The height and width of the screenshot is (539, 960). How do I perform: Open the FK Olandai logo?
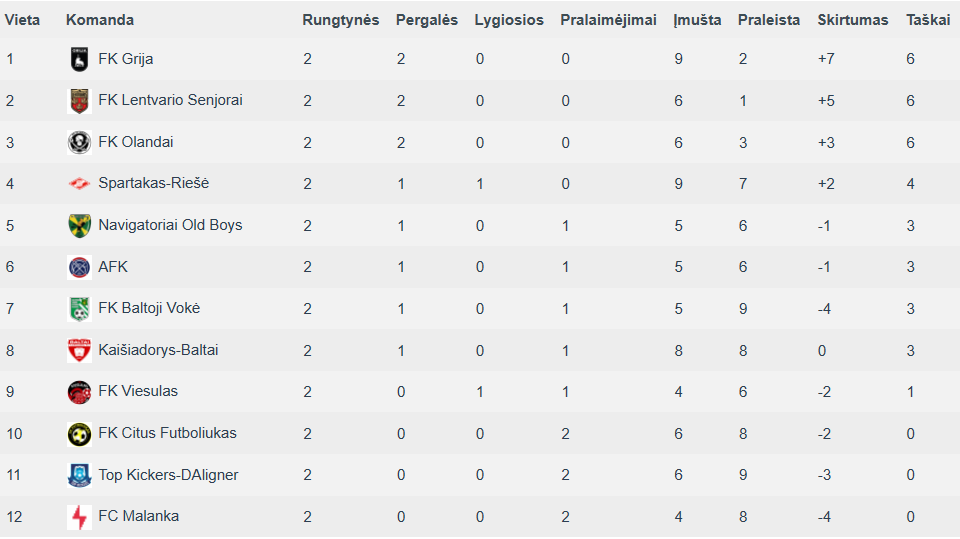point(79,143)
